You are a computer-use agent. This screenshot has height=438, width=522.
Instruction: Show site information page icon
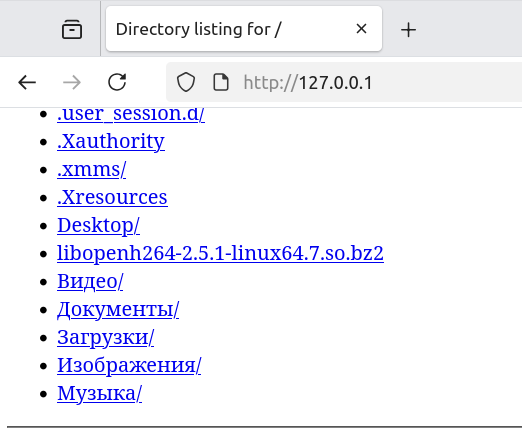(x=221, y=82)
